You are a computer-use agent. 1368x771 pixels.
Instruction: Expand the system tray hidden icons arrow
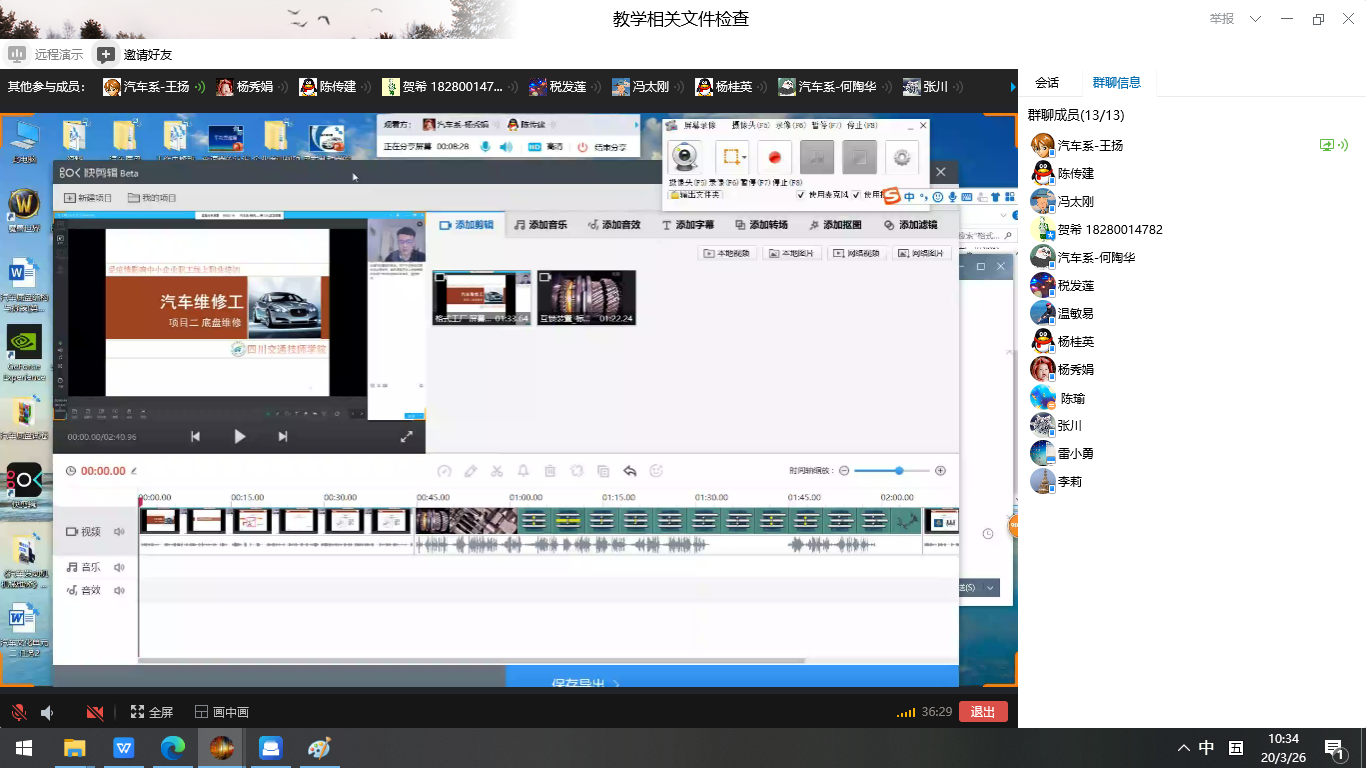point(1183,748)
